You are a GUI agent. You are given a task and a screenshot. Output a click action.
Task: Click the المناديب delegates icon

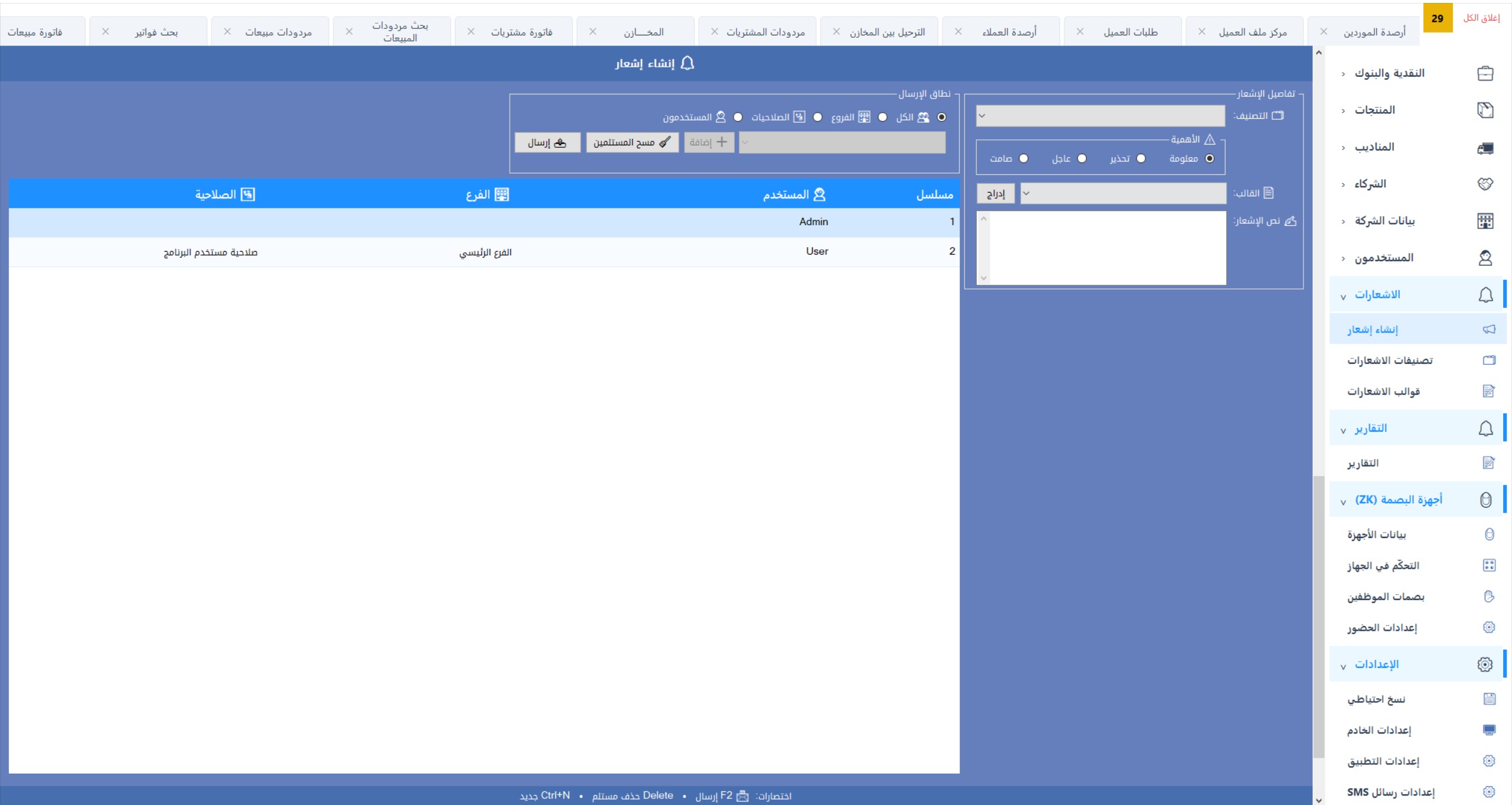(1485, 148)
